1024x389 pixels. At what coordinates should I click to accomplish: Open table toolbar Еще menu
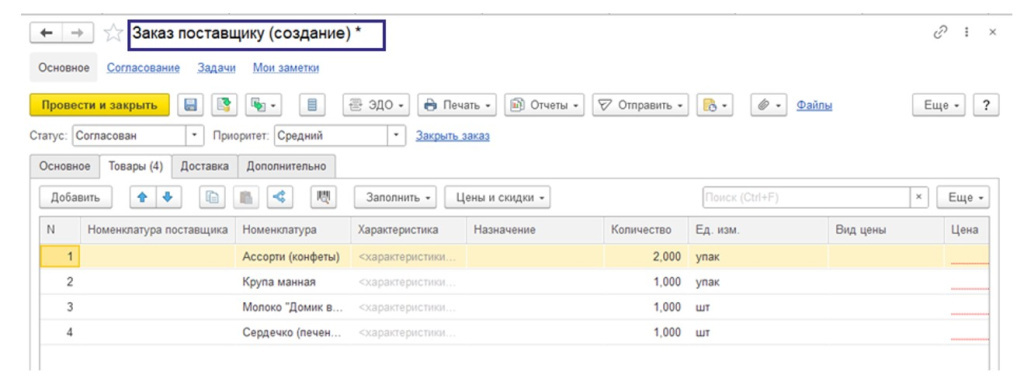coord(963,197)
